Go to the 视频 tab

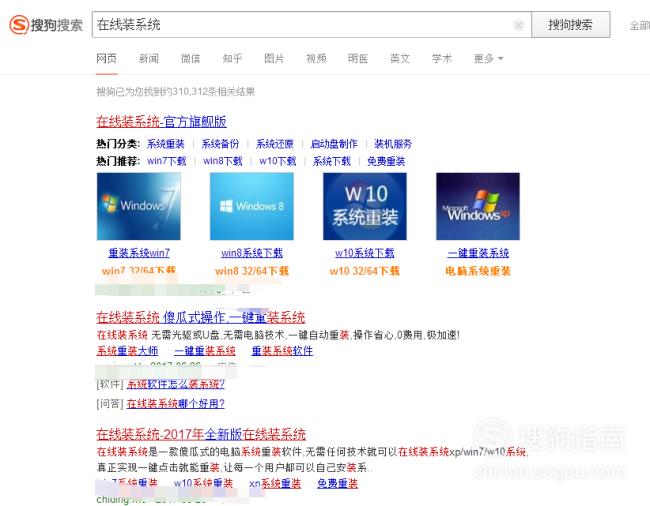click(x=316, y=58)
